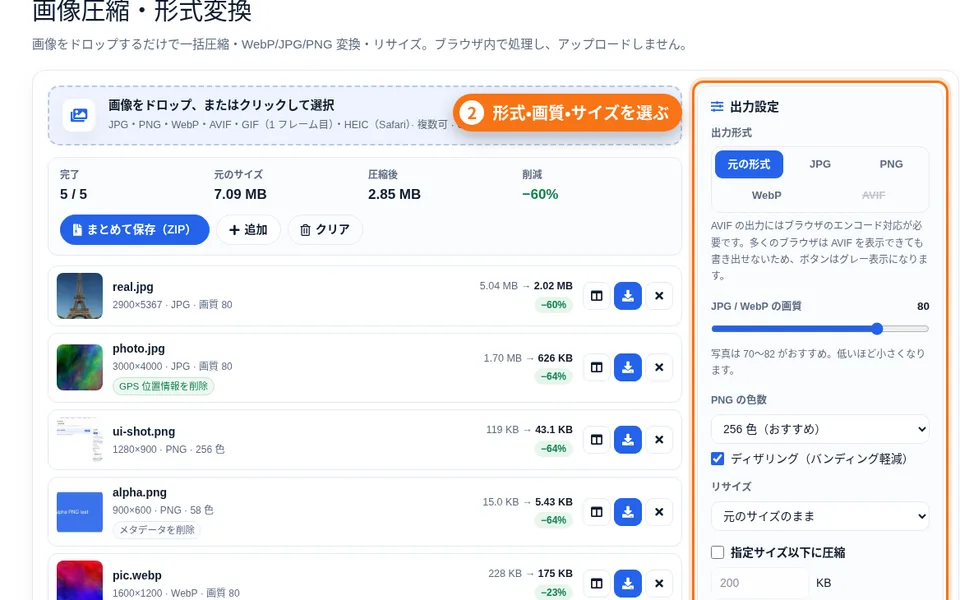This screenshot has width=960, height=600.
Task: Click the image upload icon in drop zone
Action: coord(79,115)
